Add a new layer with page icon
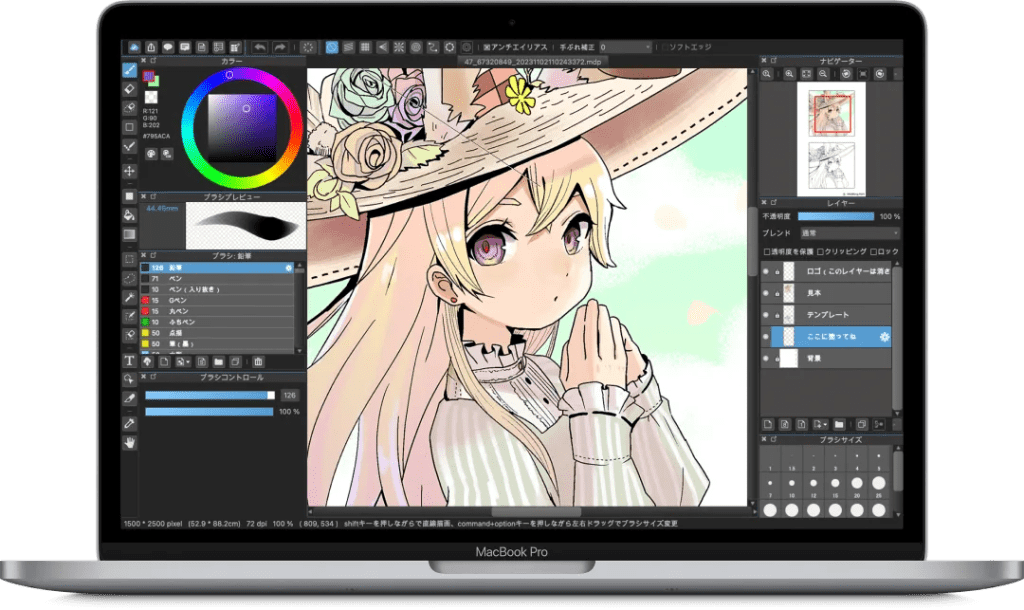Image resolution: width=1024 pixels, height=610 pixels. (768, 425)
